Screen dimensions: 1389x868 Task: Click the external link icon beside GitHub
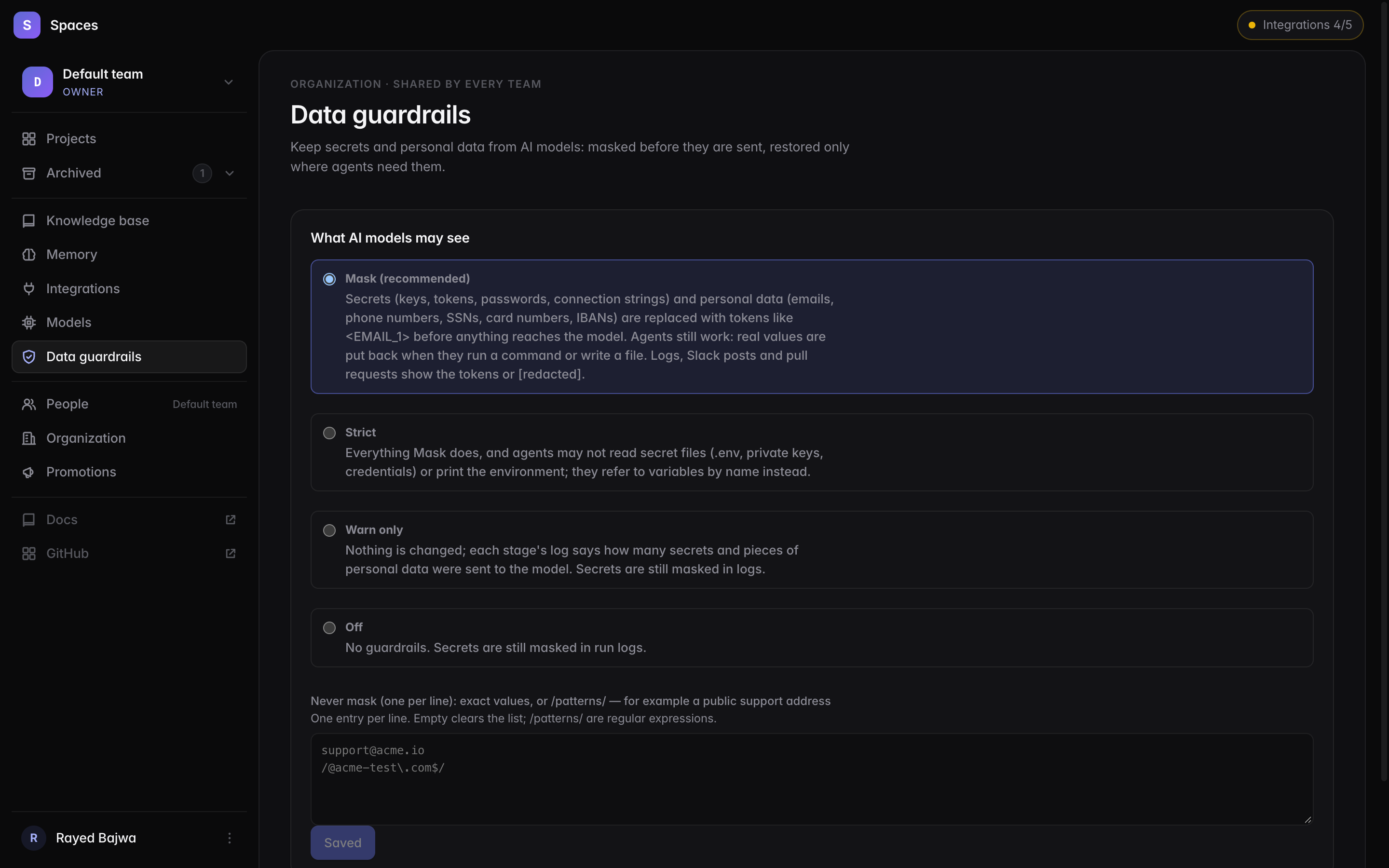pyautogui.click(x=231, y=554)
